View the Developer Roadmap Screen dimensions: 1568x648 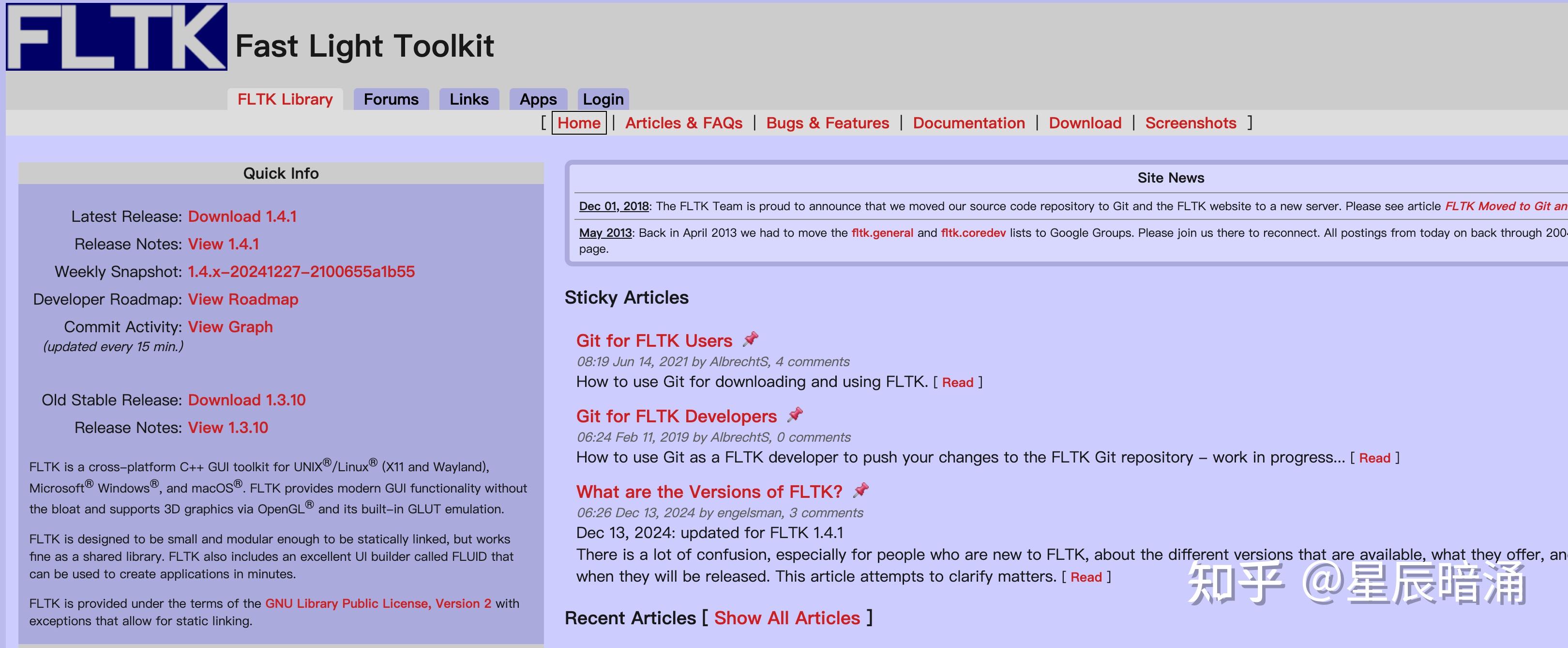[243, 299]
